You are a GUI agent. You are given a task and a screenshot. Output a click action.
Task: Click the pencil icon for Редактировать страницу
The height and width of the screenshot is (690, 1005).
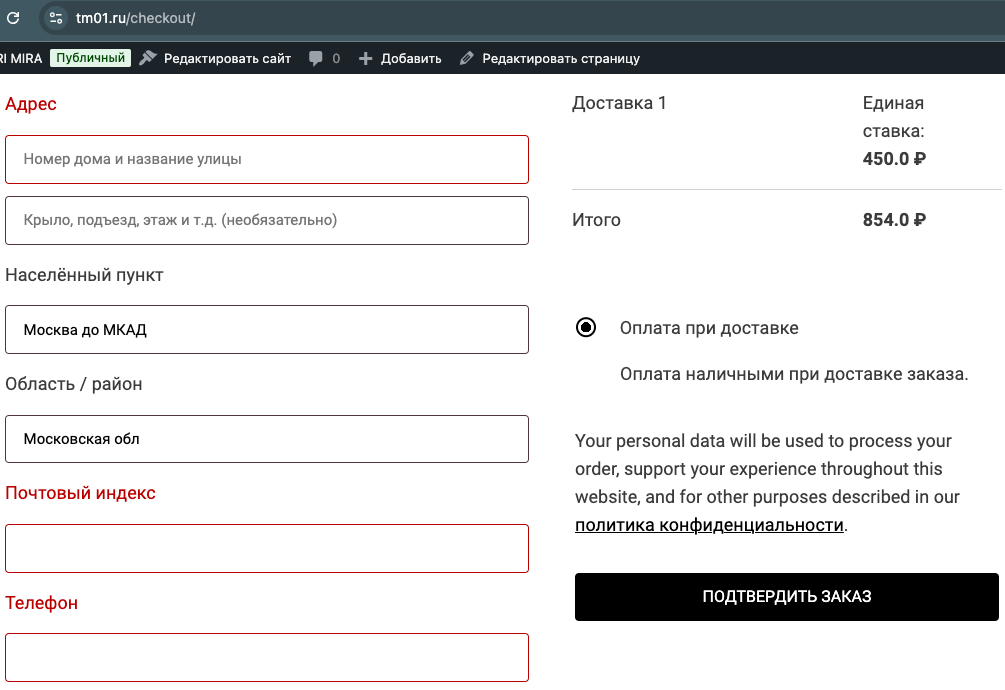coord(467,58)
